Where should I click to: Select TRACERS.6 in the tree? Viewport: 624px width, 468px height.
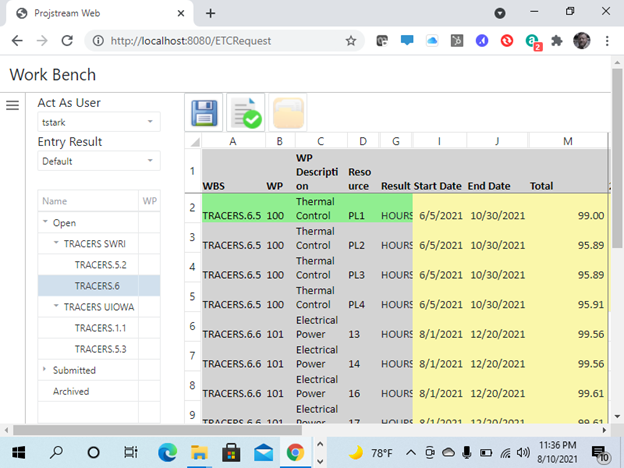tap(97, 286)
